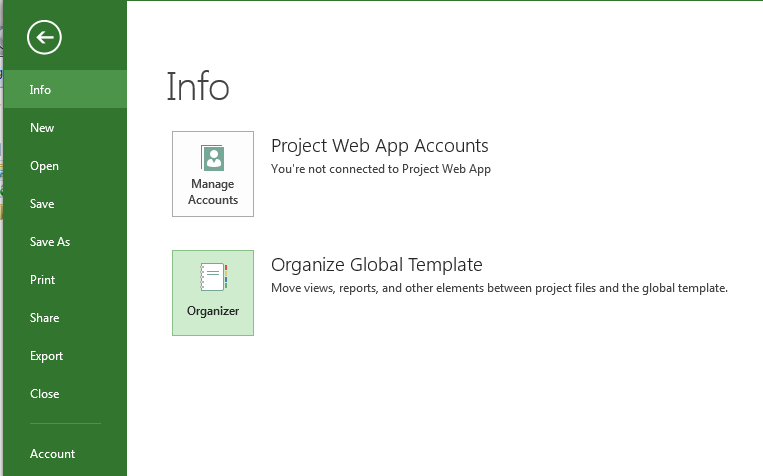The height and width of the screenshot is (476, 763).
Task: Go to the Print page
Action: (42, 280)
